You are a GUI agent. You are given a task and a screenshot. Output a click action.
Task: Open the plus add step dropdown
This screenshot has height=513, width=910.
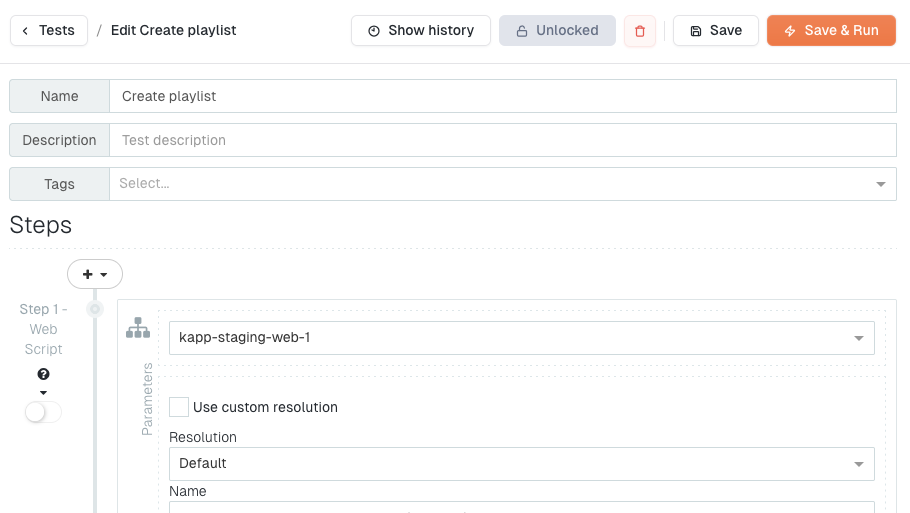95,274
